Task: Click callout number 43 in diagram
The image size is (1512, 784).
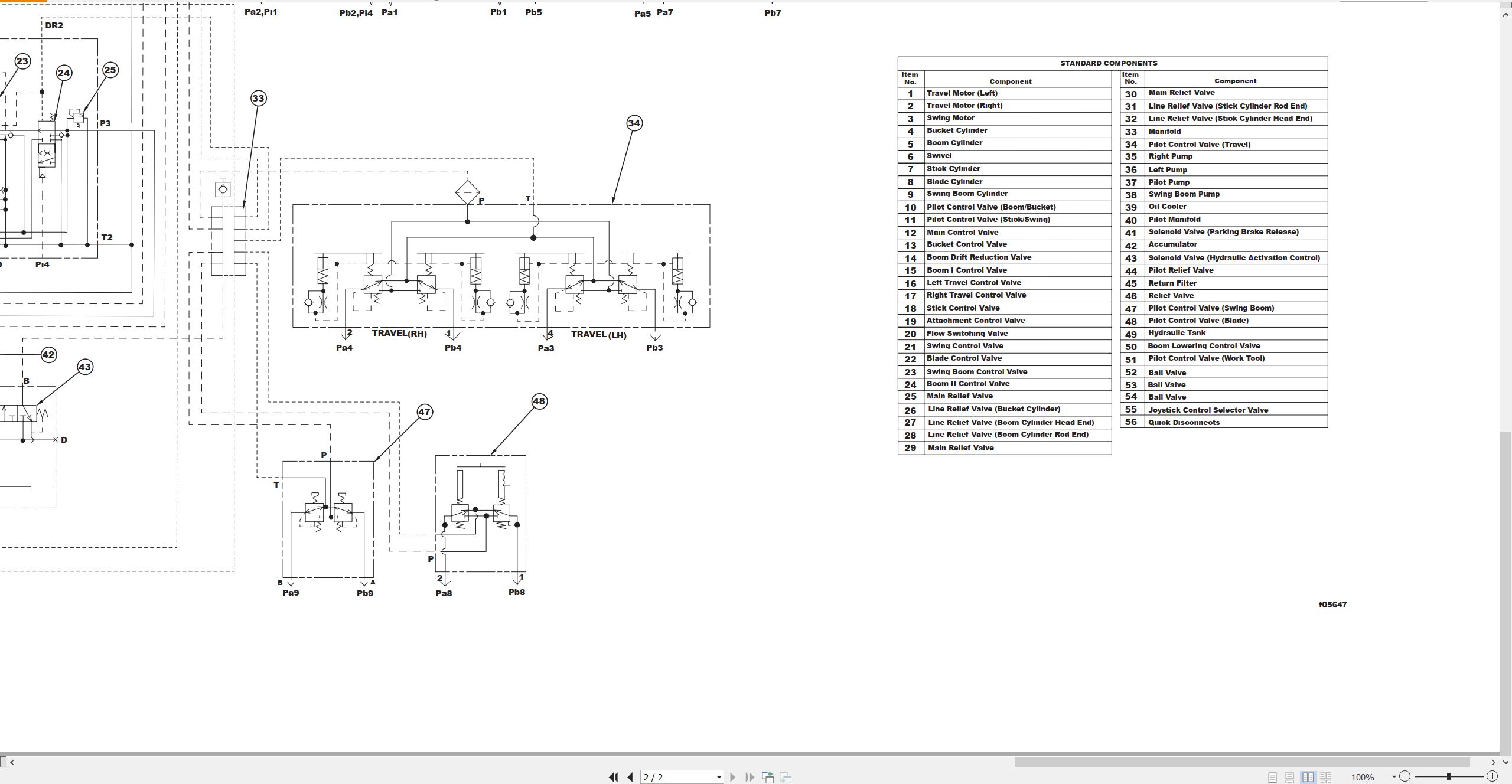Action: (84, 367)
